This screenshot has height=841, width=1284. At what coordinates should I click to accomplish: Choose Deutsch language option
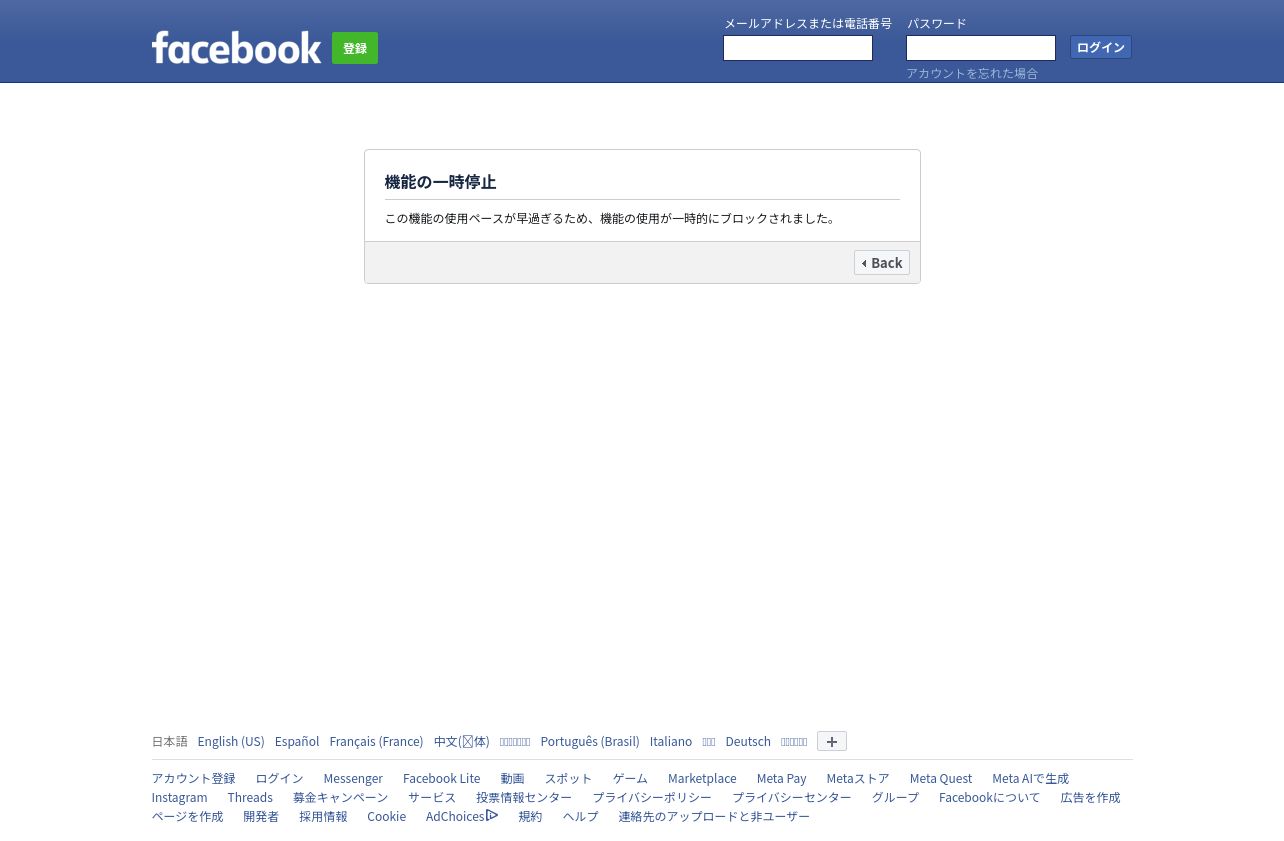pyautogui.click(x=748, y=741)
